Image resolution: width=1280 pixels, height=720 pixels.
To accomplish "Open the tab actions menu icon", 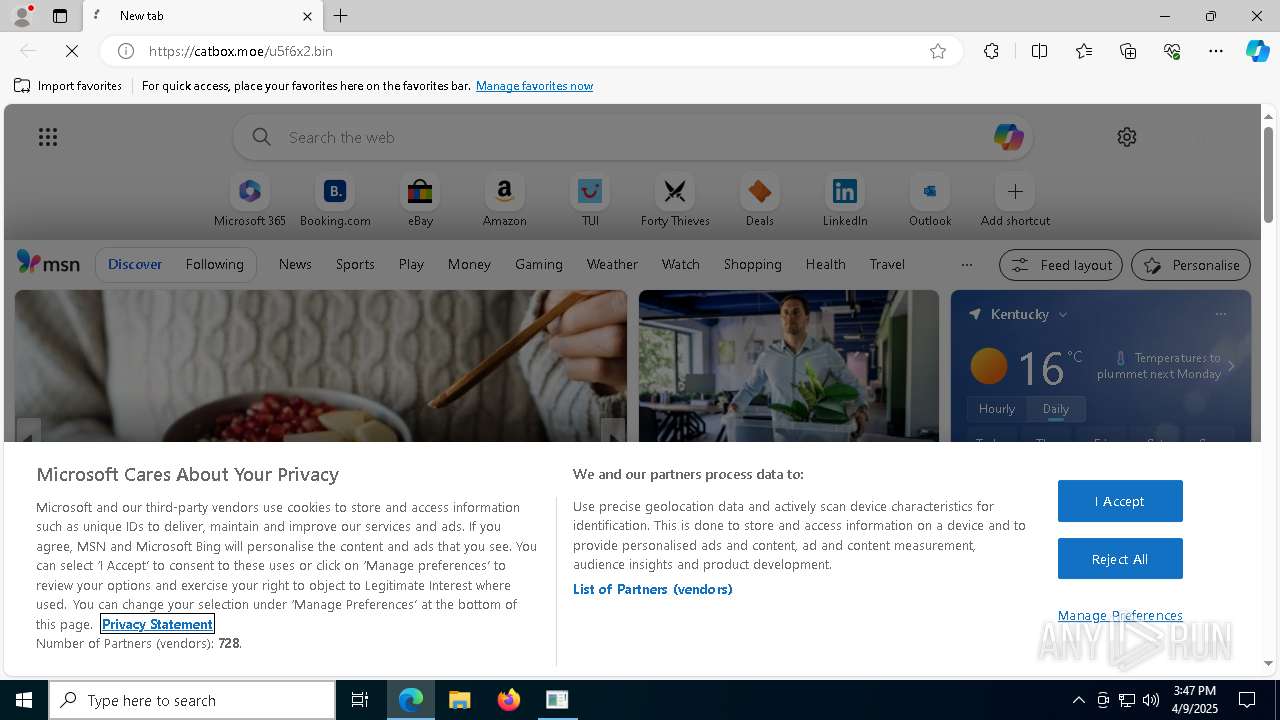I will pyautogui.click(x=60, y=16).
